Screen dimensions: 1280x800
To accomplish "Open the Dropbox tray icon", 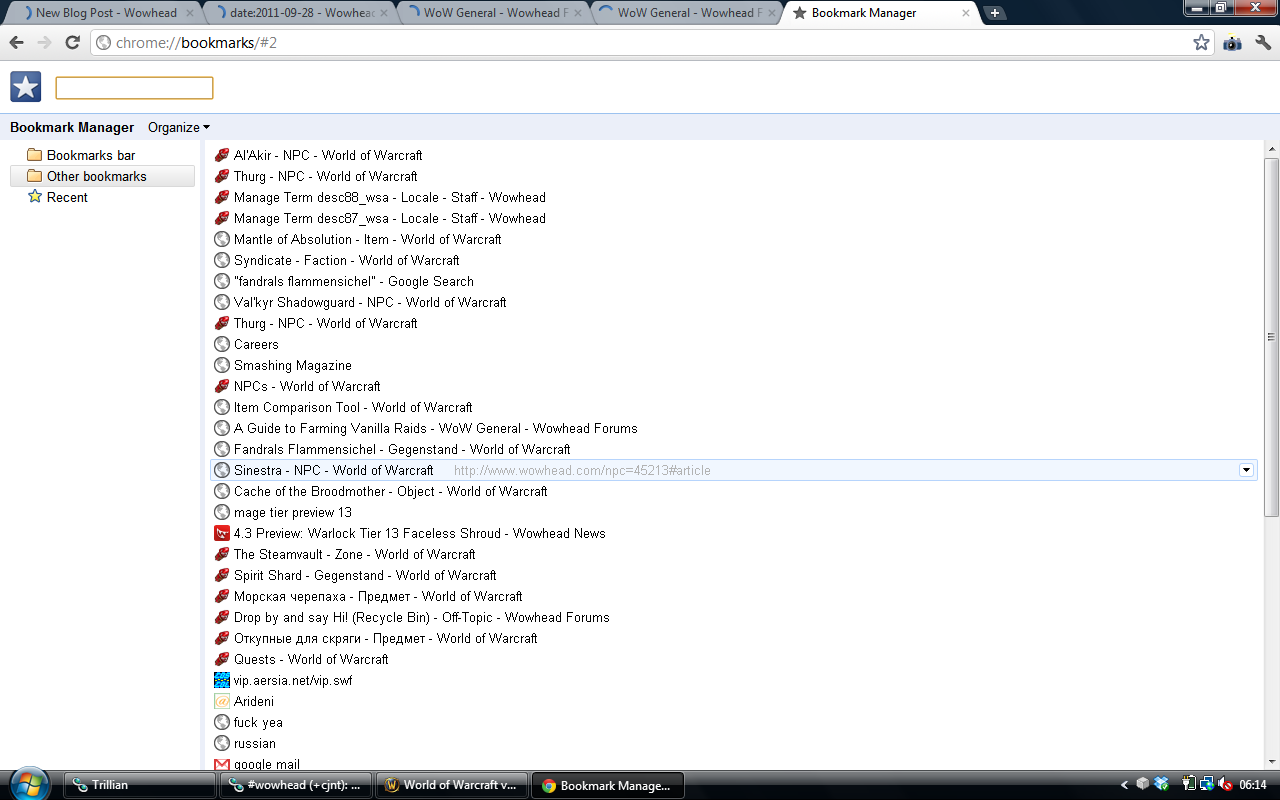I will coord(1161,784).
